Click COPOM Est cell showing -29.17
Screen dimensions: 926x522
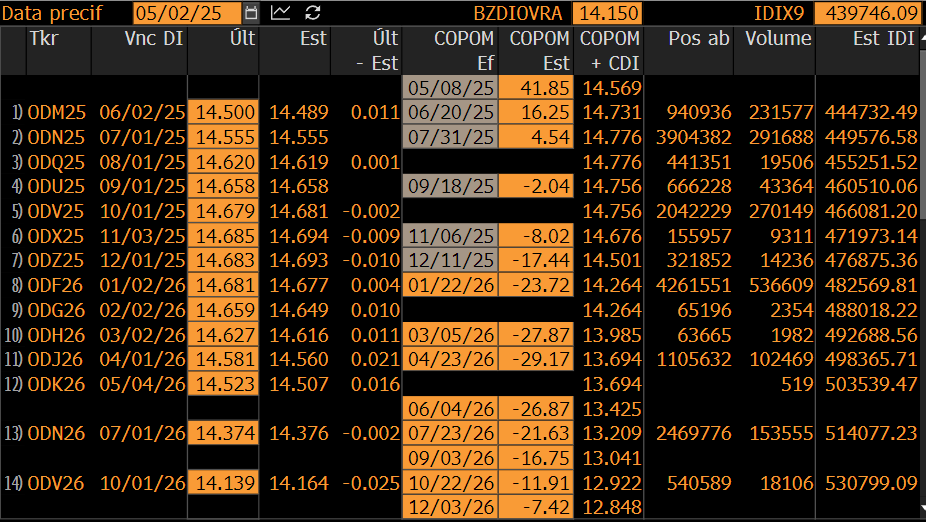(536, 359)
